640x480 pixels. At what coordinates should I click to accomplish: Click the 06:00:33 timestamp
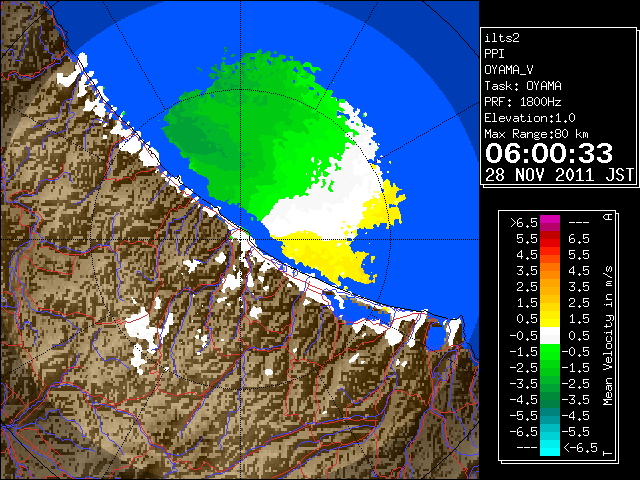point(549,153)
